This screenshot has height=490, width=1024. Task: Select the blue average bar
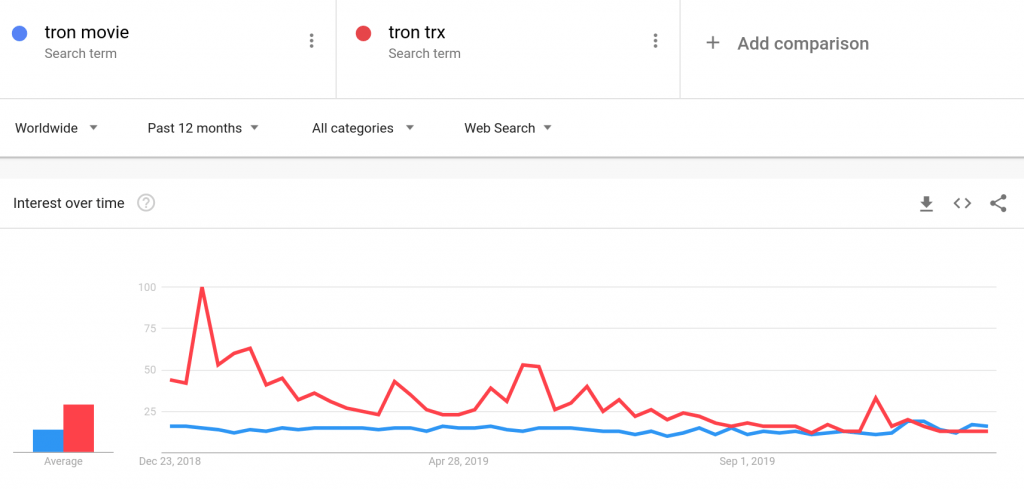click(x=48, y=440)
